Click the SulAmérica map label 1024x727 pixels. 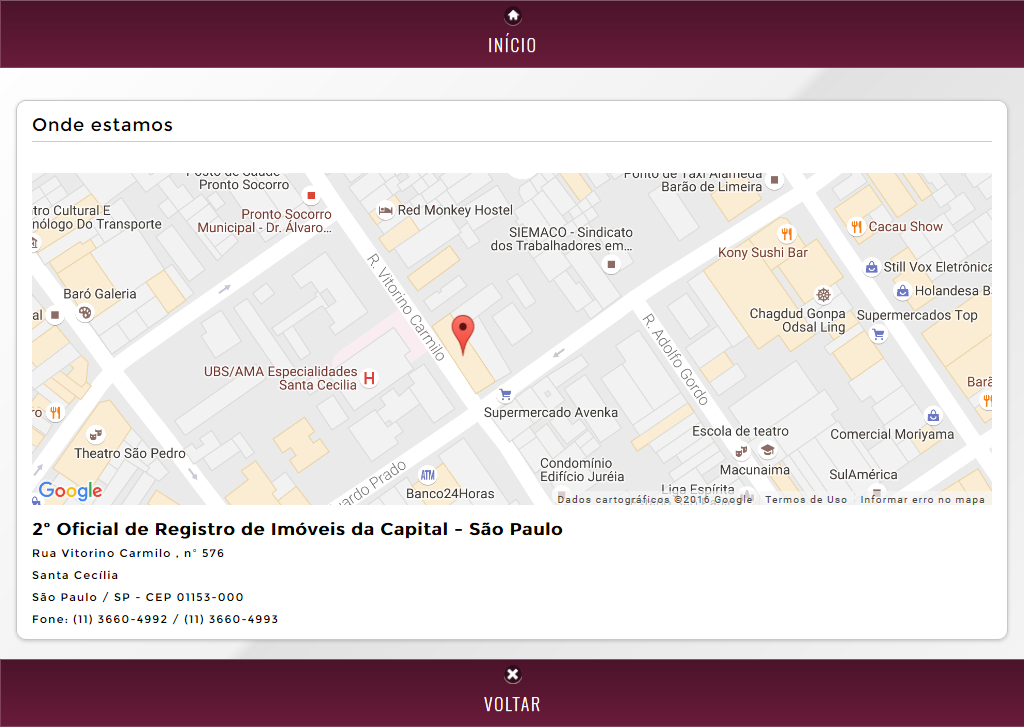pos(863,475)
